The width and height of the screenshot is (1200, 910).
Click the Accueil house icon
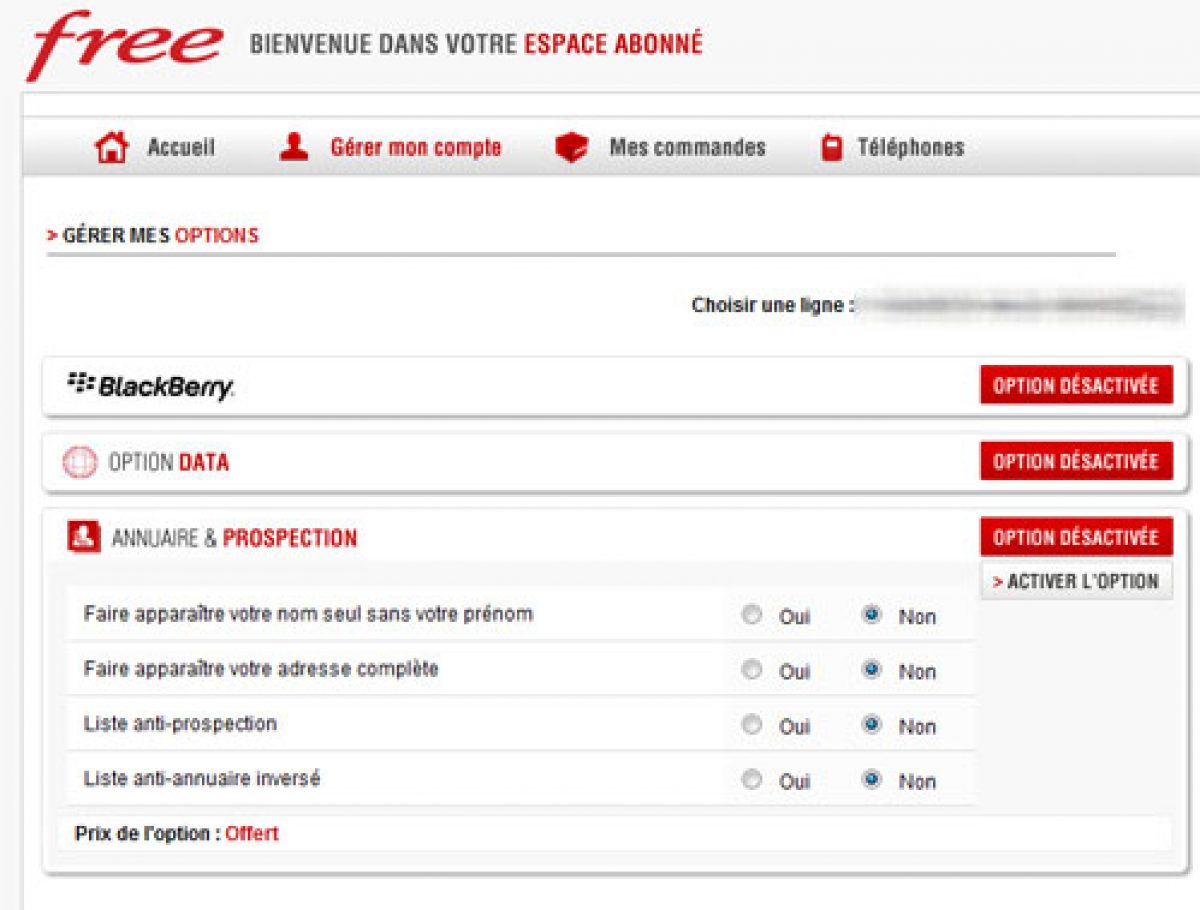[x=111, y=148]
